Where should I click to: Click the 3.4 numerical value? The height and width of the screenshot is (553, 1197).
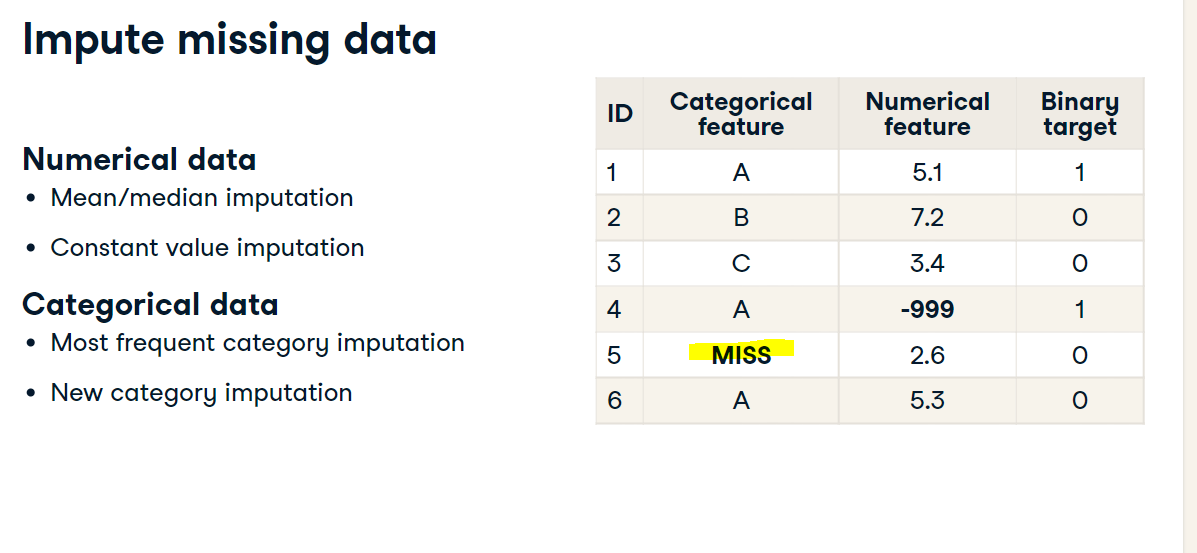928,264
